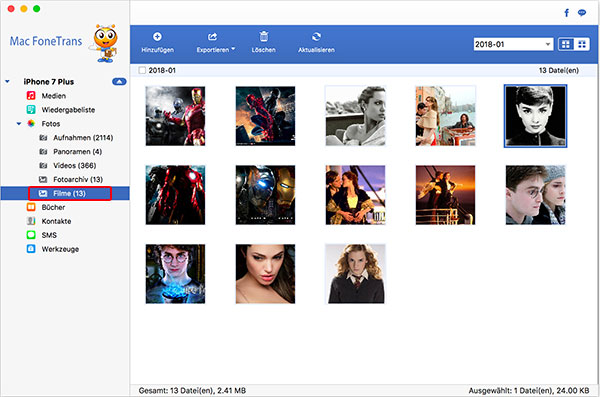This screenshot has height=397, width=600.
Task: Click the Hinzufügen add icon
Action: [x=157, y=37]
